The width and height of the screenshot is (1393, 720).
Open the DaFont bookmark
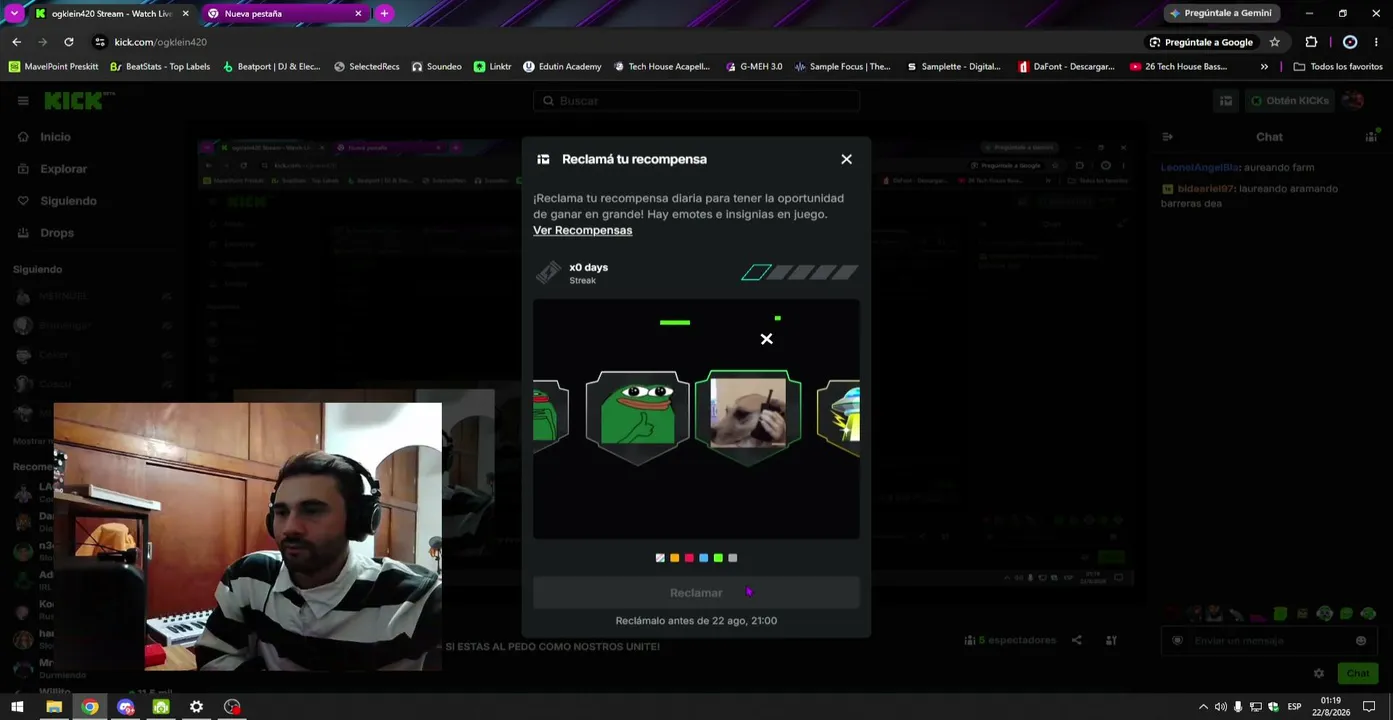1066,67
